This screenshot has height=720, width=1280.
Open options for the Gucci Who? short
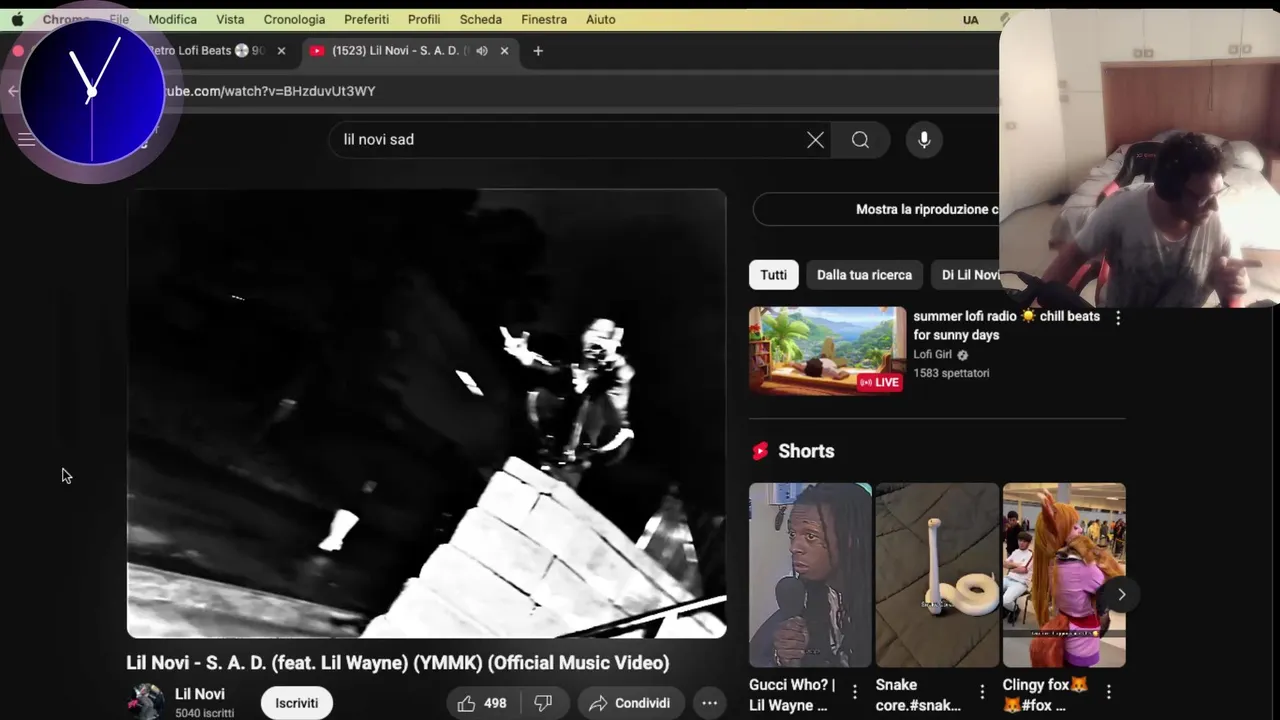(x=855, y=692)
